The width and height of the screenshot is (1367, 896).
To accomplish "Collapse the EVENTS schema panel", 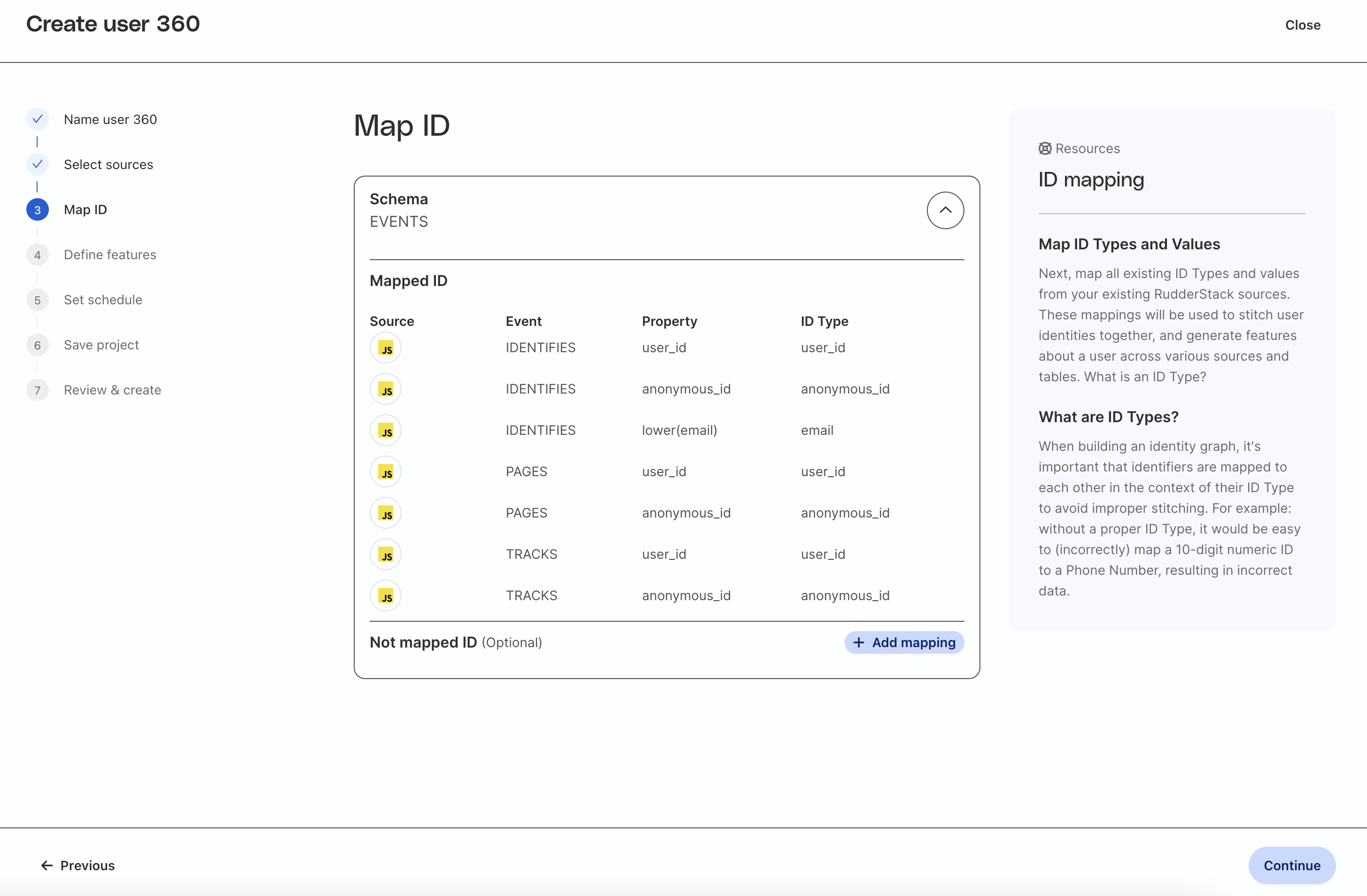I will coord(945,210).
